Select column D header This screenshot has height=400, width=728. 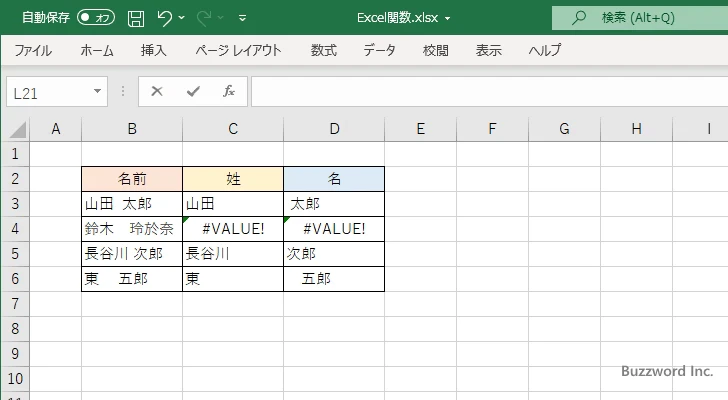click(x=334, y=129)
